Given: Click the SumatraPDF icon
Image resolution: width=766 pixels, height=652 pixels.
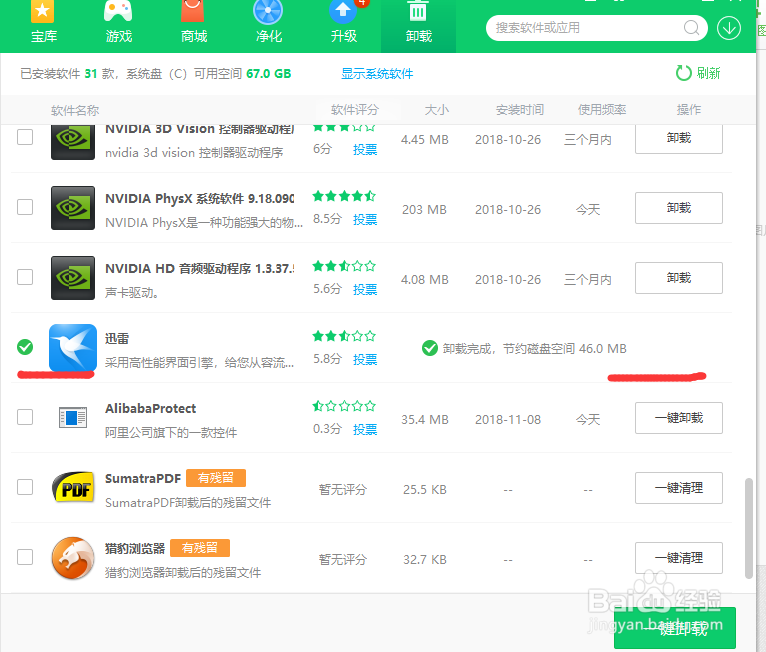Looking at the screenshot, I should click(x=73, y=487).
